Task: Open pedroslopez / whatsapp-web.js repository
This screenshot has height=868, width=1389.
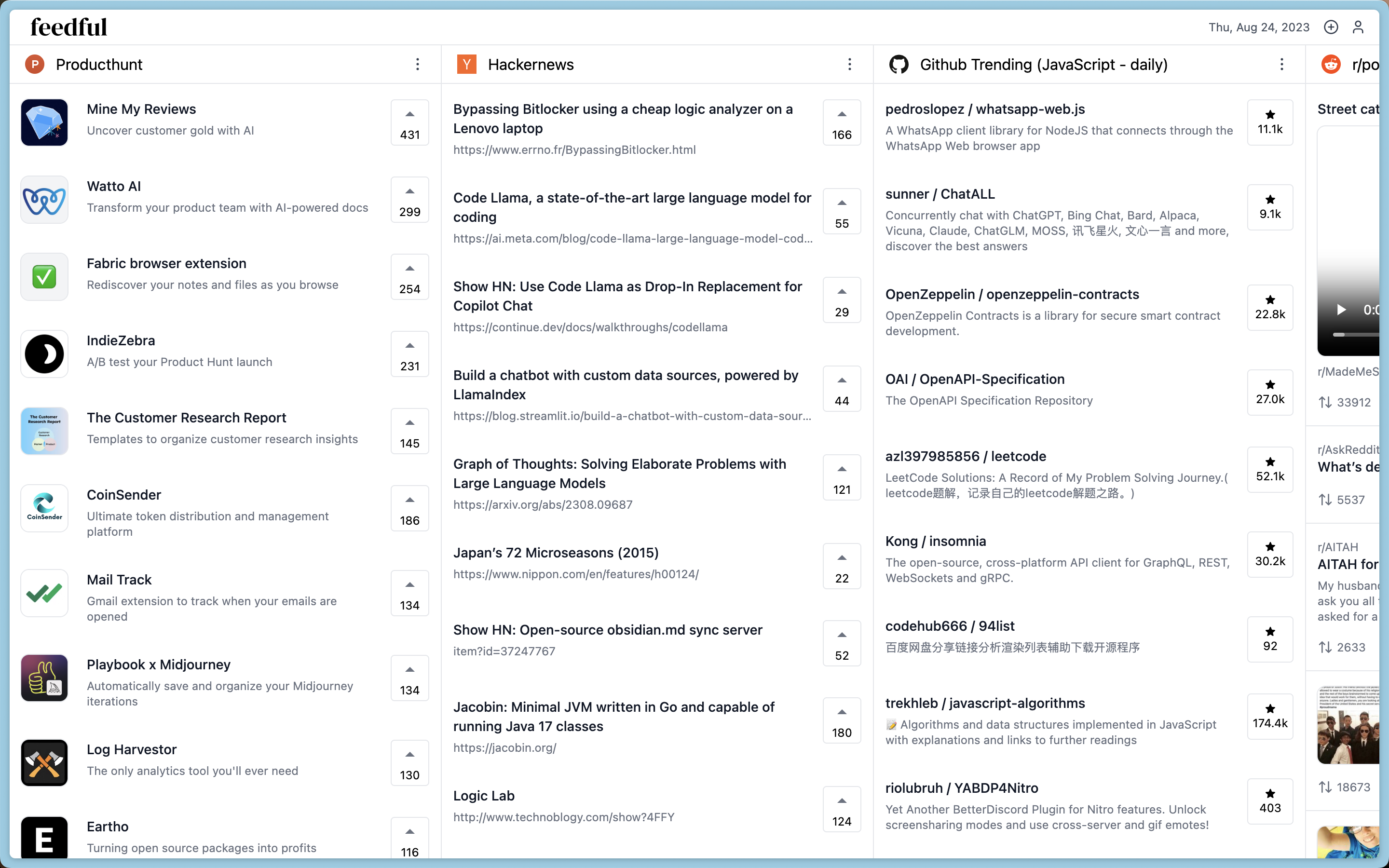Action: [985, 109]
